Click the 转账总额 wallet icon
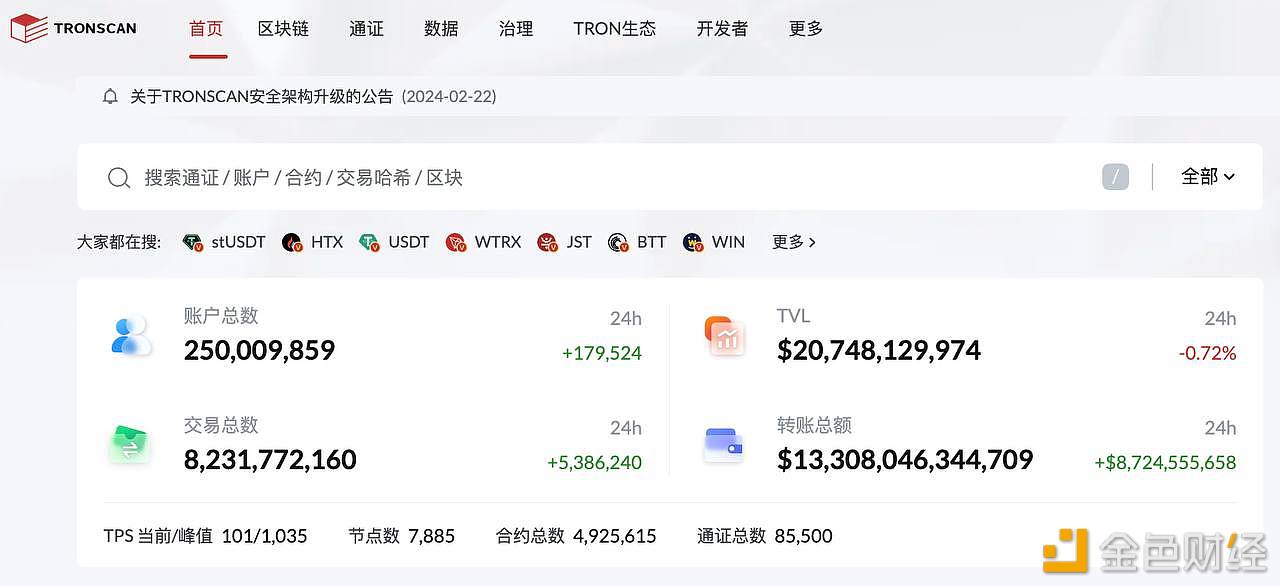1280x586 pixels. click(723, 444)
